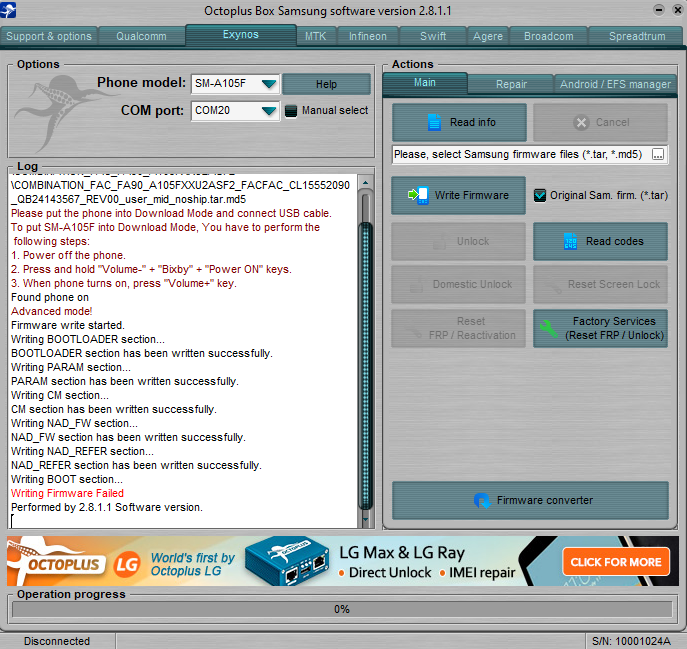Viewport: 687px width, 649px height.
Task: Click 'Writing CM section...' log line
Action: pos(60,395)
